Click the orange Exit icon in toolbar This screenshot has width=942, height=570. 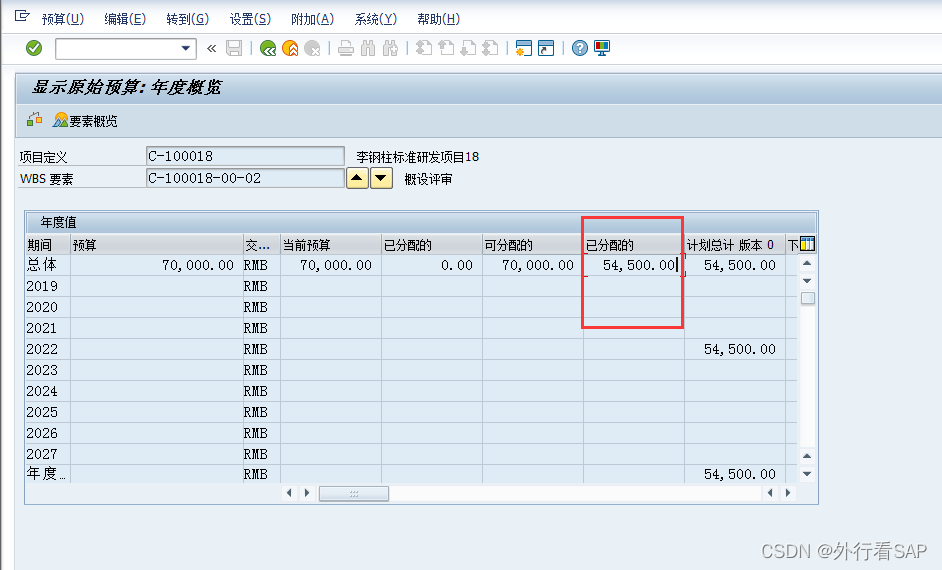pyautogui.click(x=290, y=48)
